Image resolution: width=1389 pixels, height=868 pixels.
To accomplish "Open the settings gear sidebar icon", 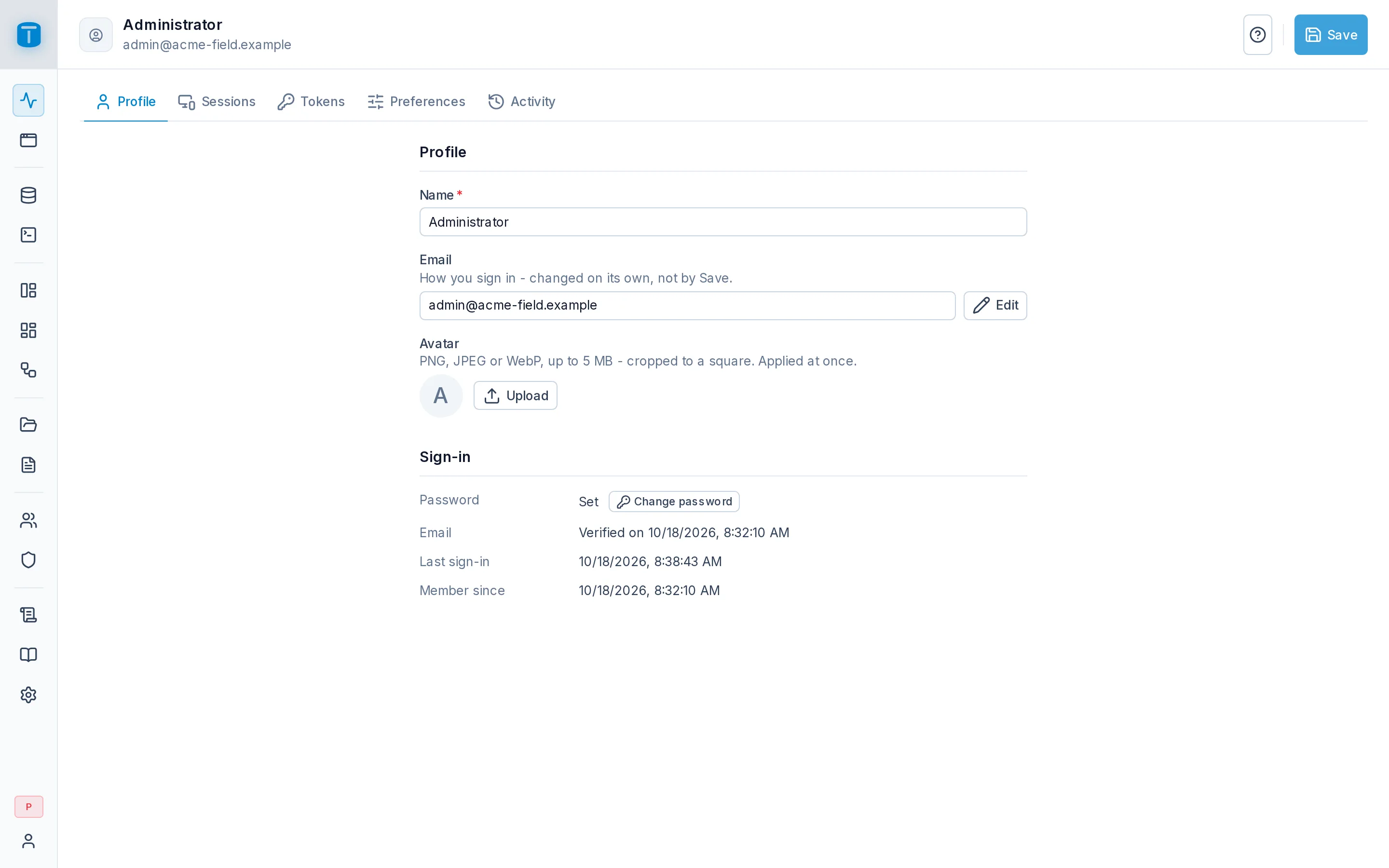I will [x=29, y=694].
